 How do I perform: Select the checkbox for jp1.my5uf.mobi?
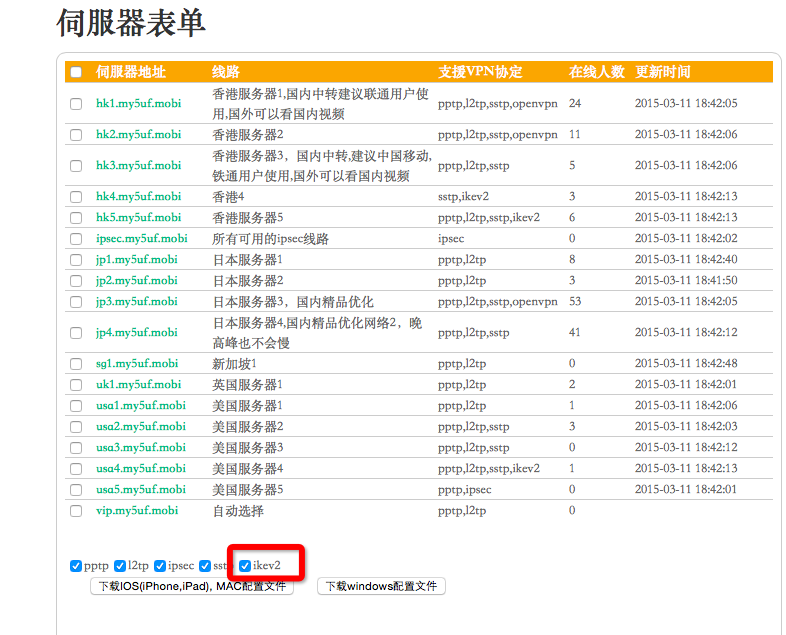tap(76, 259)
